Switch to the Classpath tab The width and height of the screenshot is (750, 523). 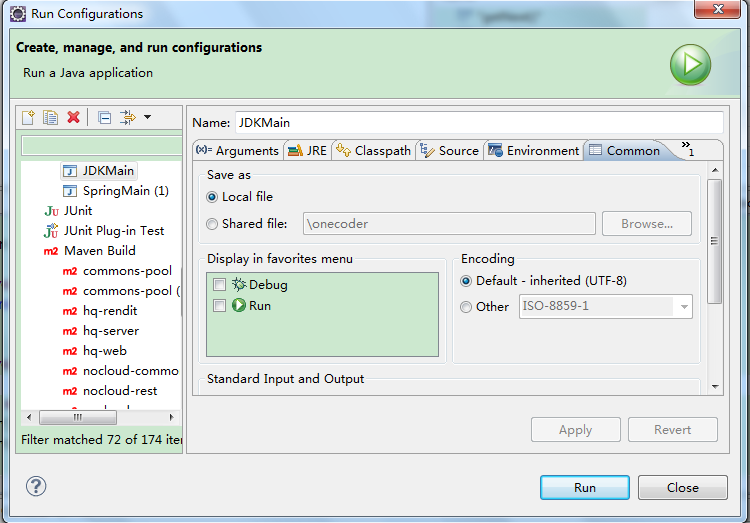[373, 151]
